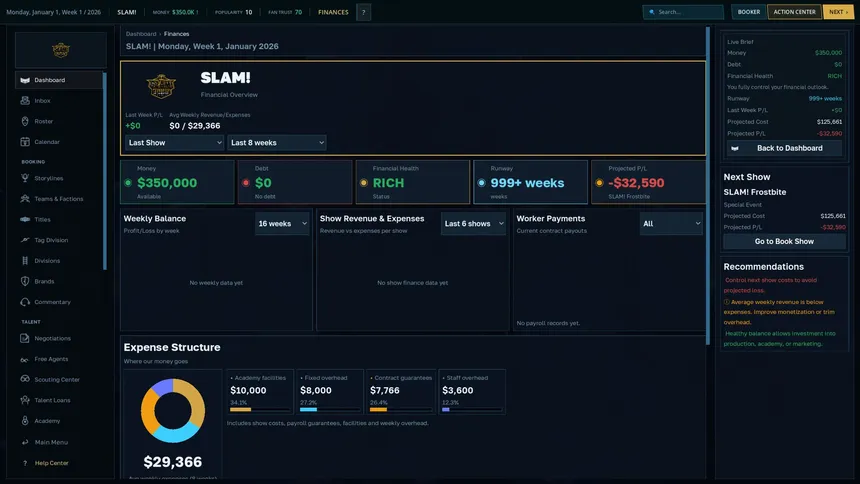Click the Academy icon
Screen dimensions: 860x484
pyautogui.click(x=25, y=421)
